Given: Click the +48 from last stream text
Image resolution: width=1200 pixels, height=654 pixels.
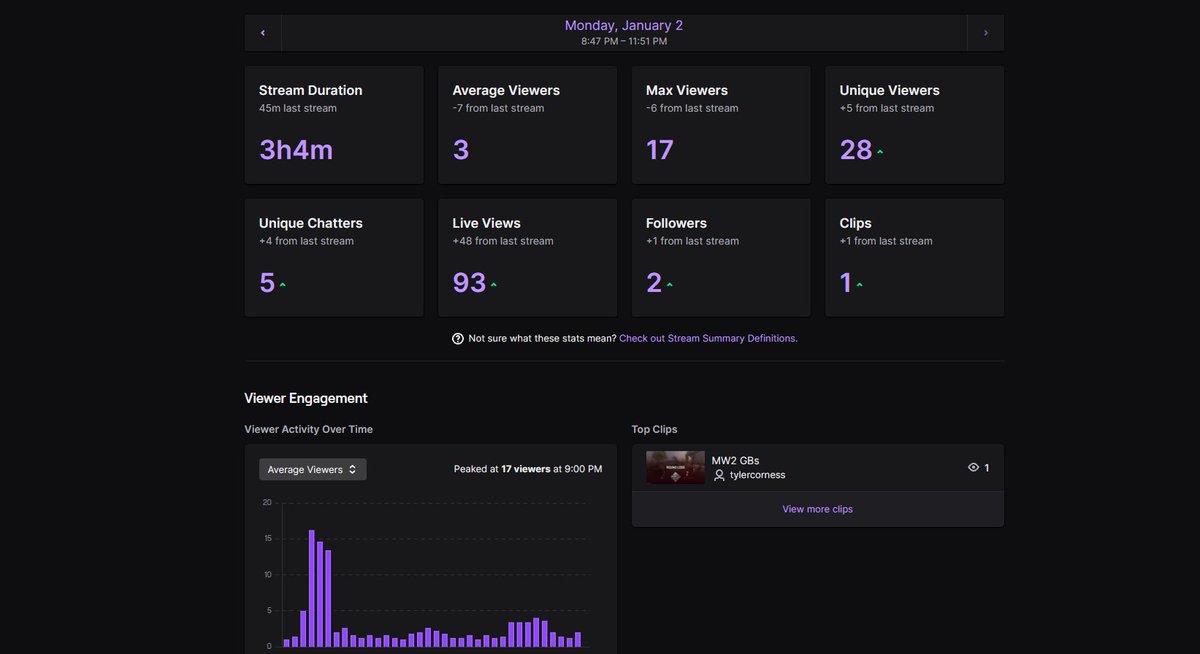Looking at the screenshot, I should (503, 241).
